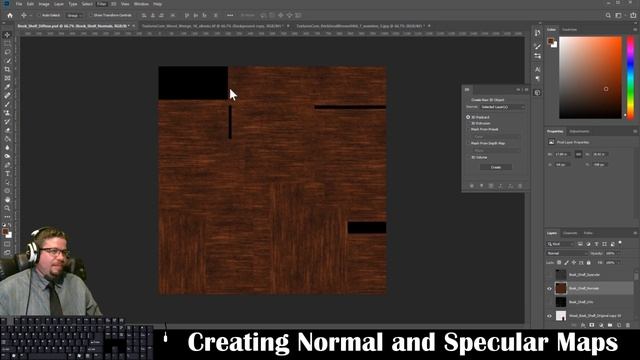
Task: Open the Filter menu
Action: coord(102,4)
